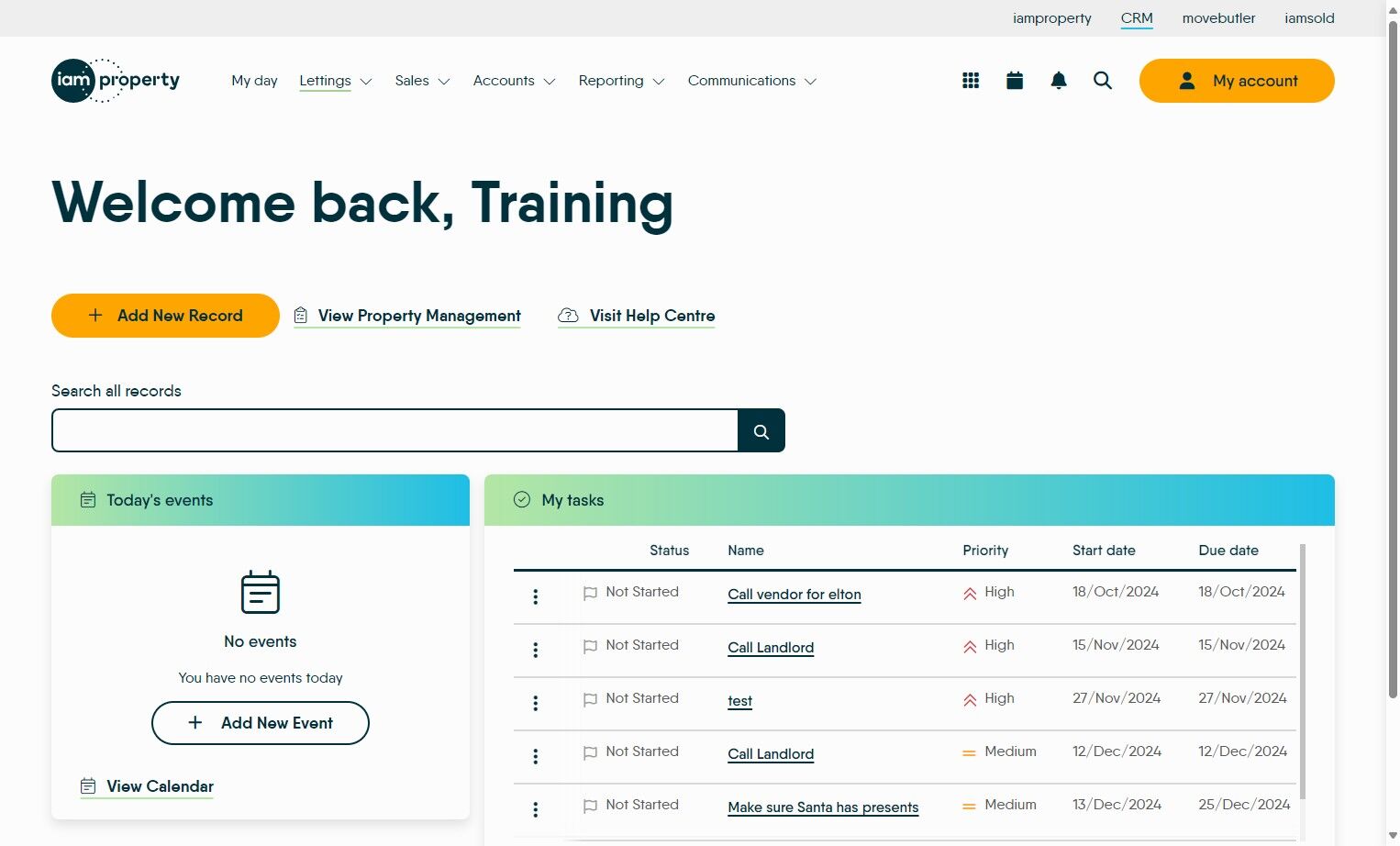Open row menu for 12/Dec/2024 Call Landlord task

pyautogui.click(x=536, y=757)
